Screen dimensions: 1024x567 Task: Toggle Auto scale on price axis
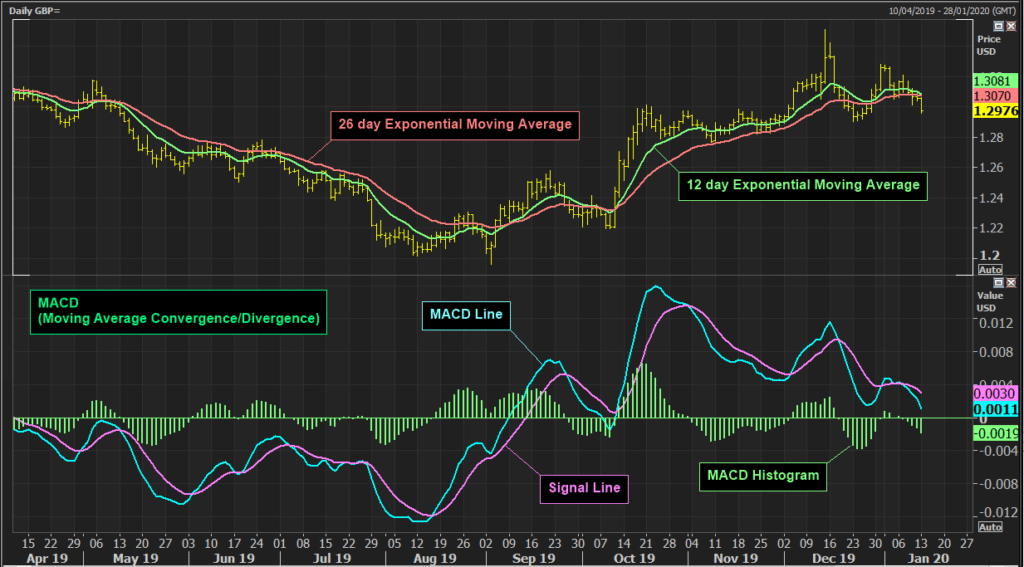click(989, 270)
